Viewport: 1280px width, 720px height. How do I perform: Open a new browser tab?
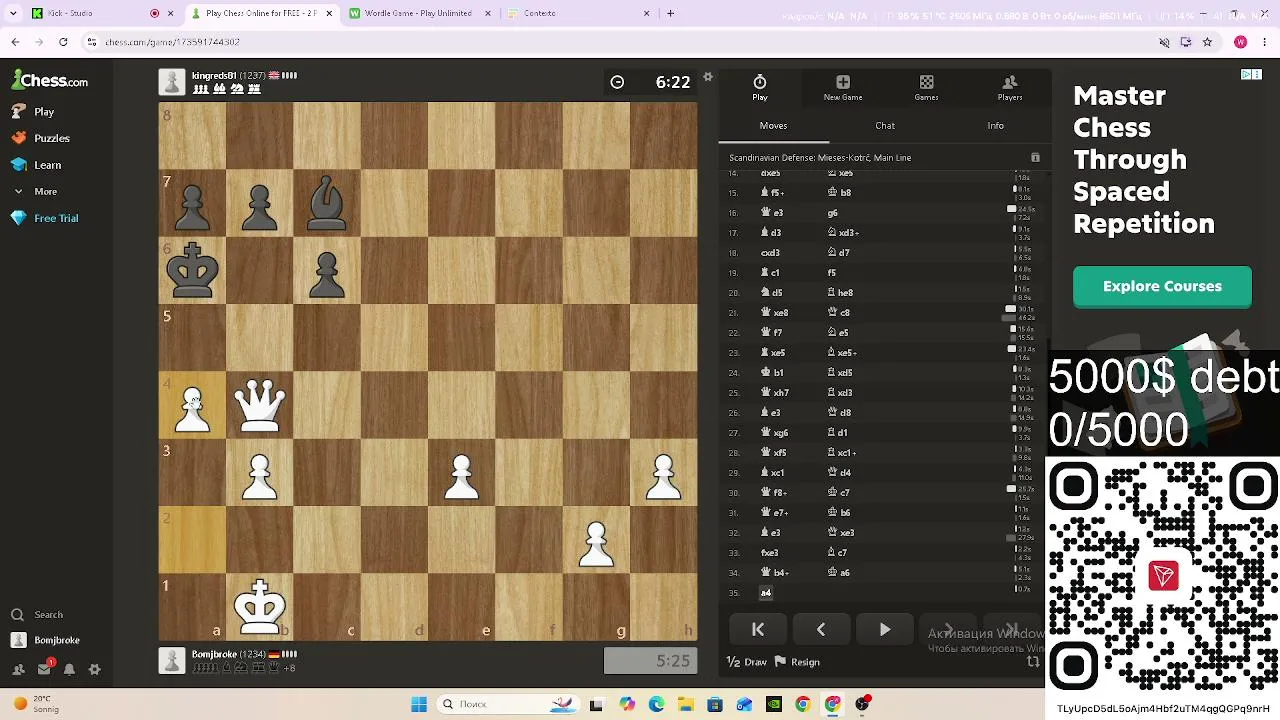click(x=670, y=14)
